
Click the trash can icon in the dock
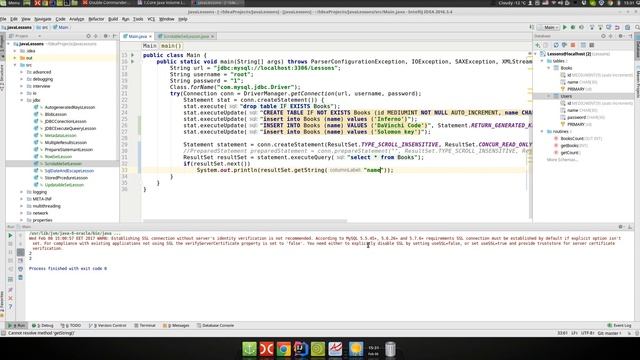coord(390,349)
